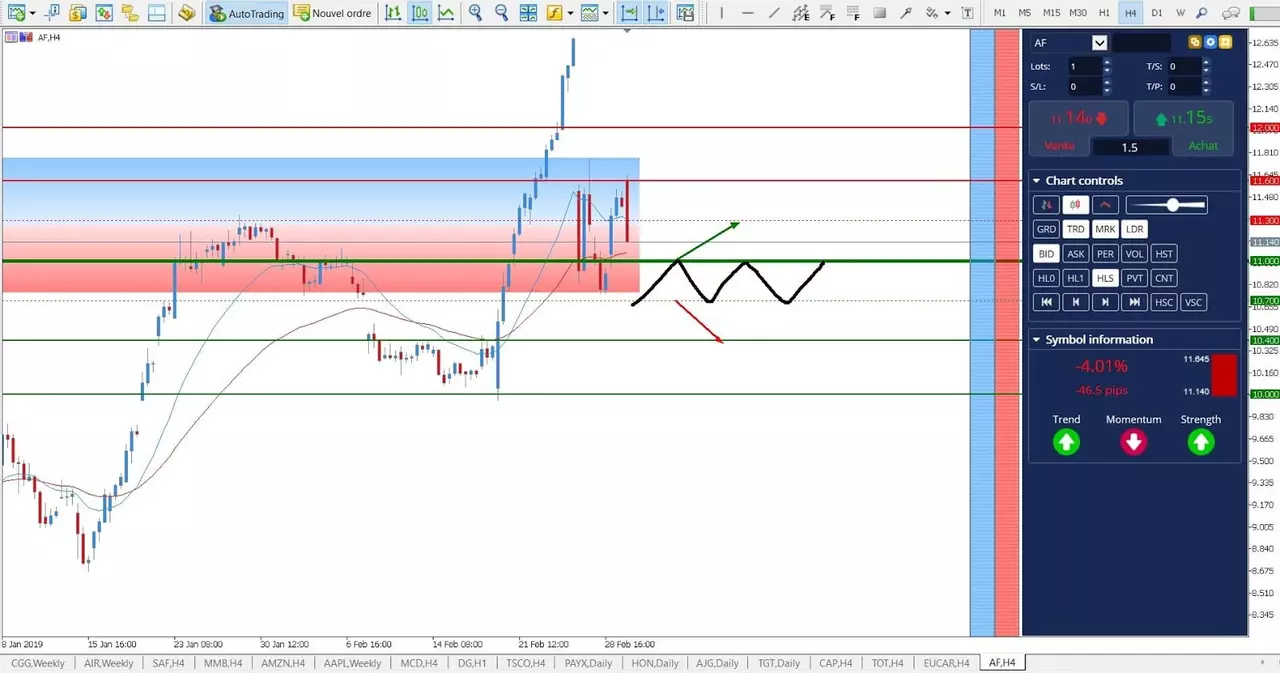The height and width of the screenshot is (673, 1280).
Task: Select the vertical line drawing tool
Action: pos(721,13)
